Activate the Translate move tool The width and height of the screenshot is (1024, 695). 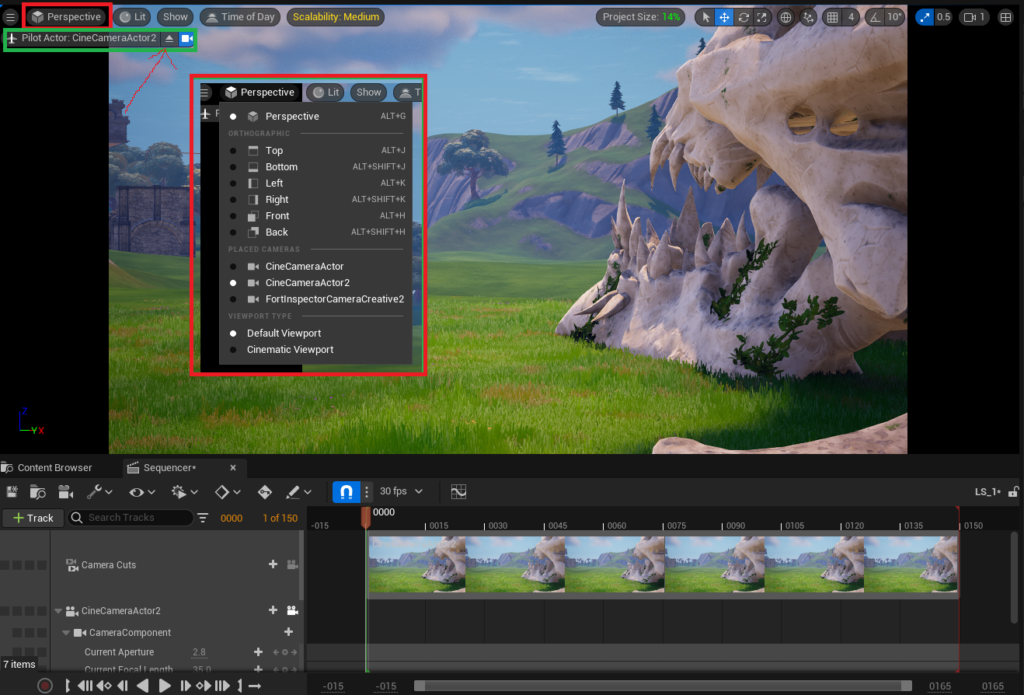(x=724, y=18)
